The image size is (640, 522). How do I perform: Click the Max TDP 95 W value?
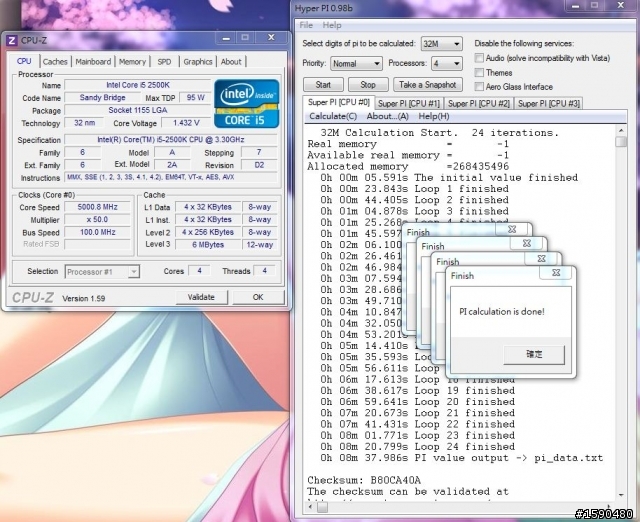[196, 98]
